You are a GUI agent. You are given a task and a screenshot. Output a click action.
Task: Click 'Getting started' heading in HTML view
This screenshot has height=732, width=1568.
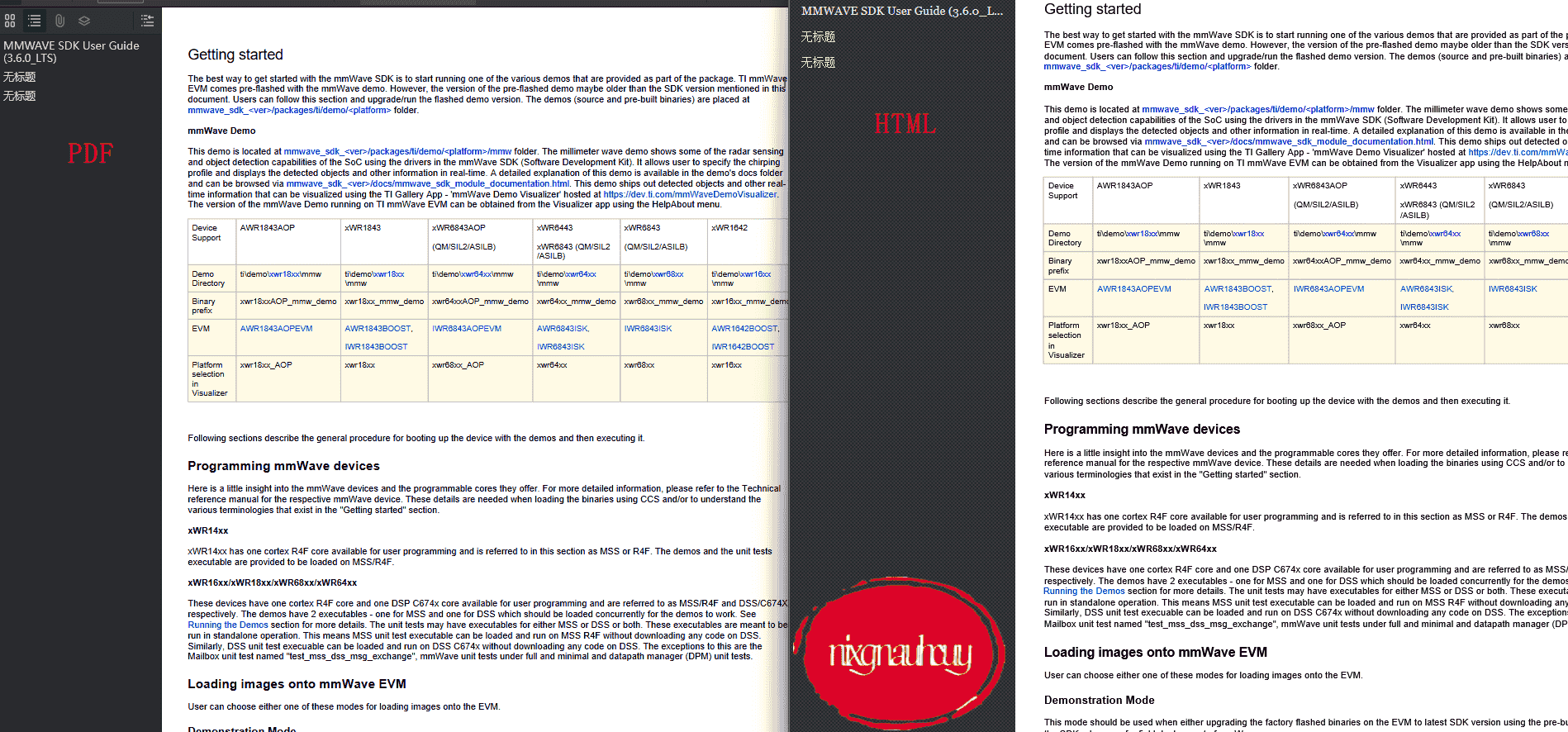click(1092, 9)
